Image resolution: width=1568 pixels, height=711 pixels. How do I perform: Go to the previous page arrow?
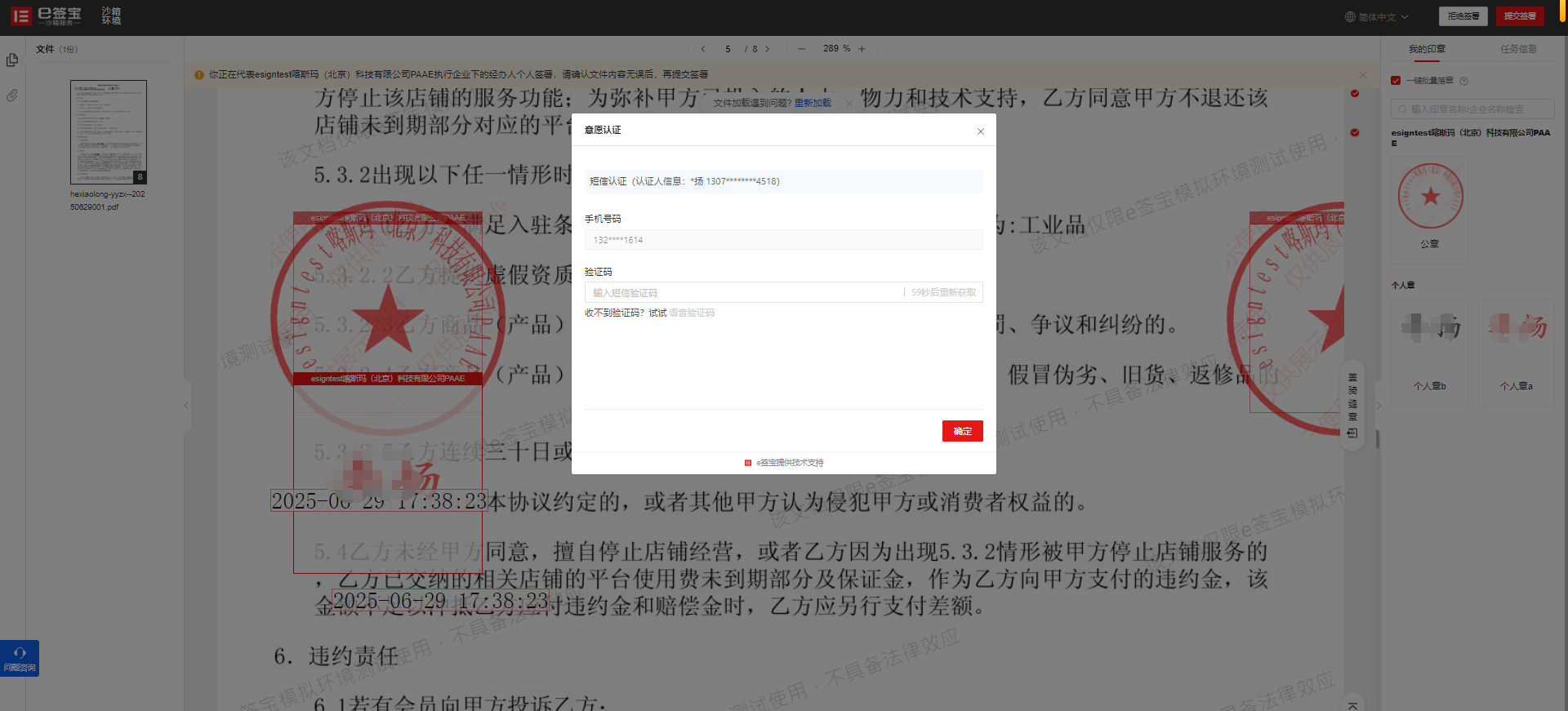click(x=703, y=49)
